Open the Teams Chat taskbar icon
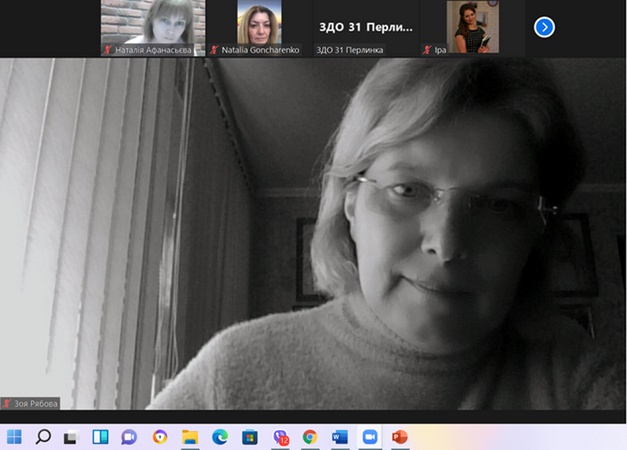This screenshot has height=450, width=627. tap(129, 437)
